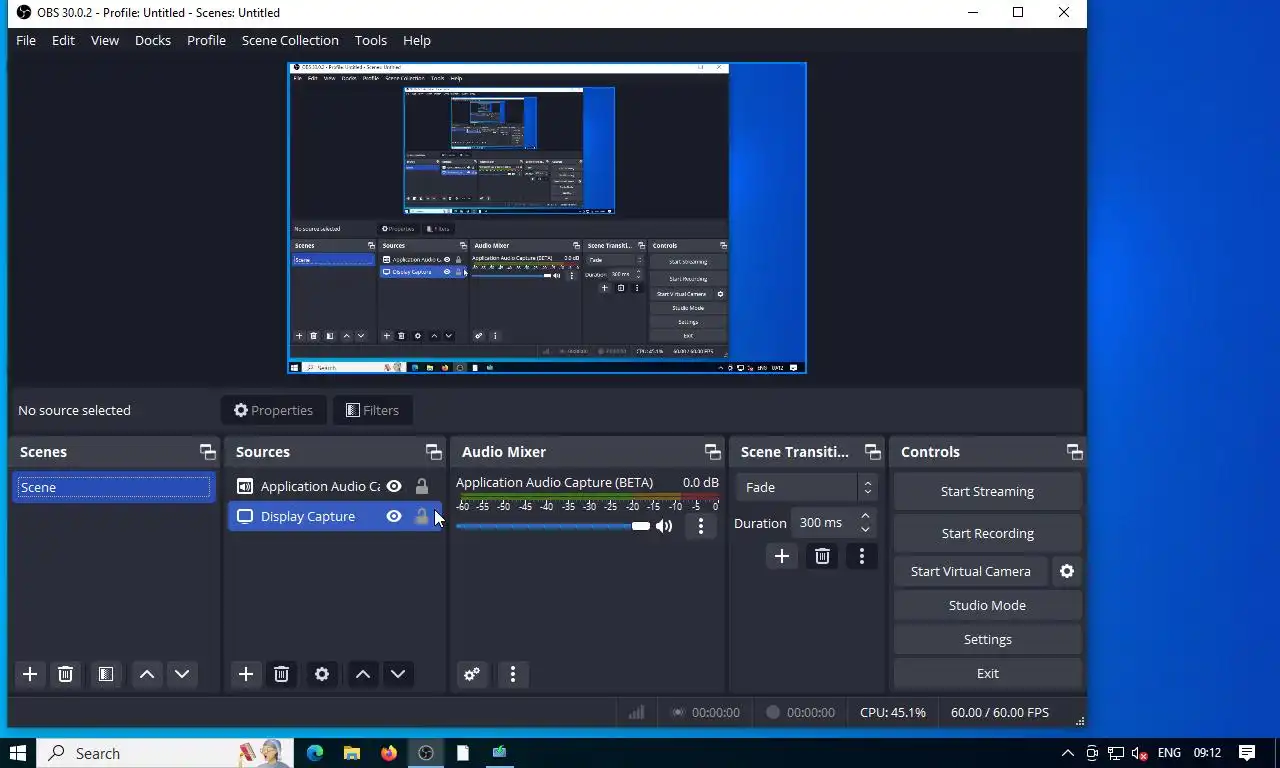Open the Edit menu
1280x768 pixels.
tap(63, 40)
